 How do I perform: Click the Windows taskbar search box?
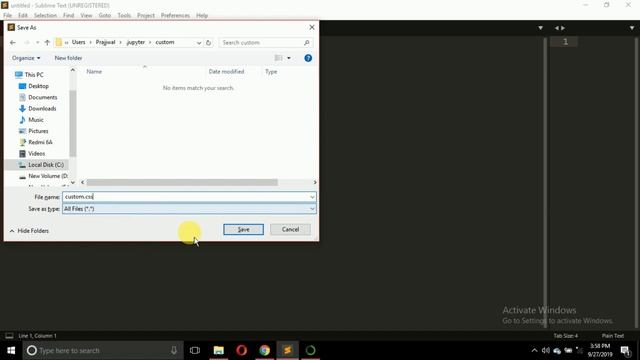pos(103,350)
